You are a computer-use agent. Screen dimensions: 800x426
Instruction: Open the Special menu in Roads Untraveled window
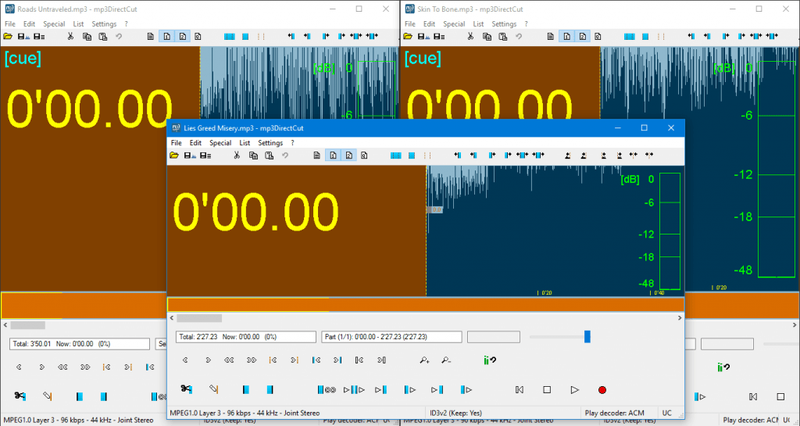[54, 24]
